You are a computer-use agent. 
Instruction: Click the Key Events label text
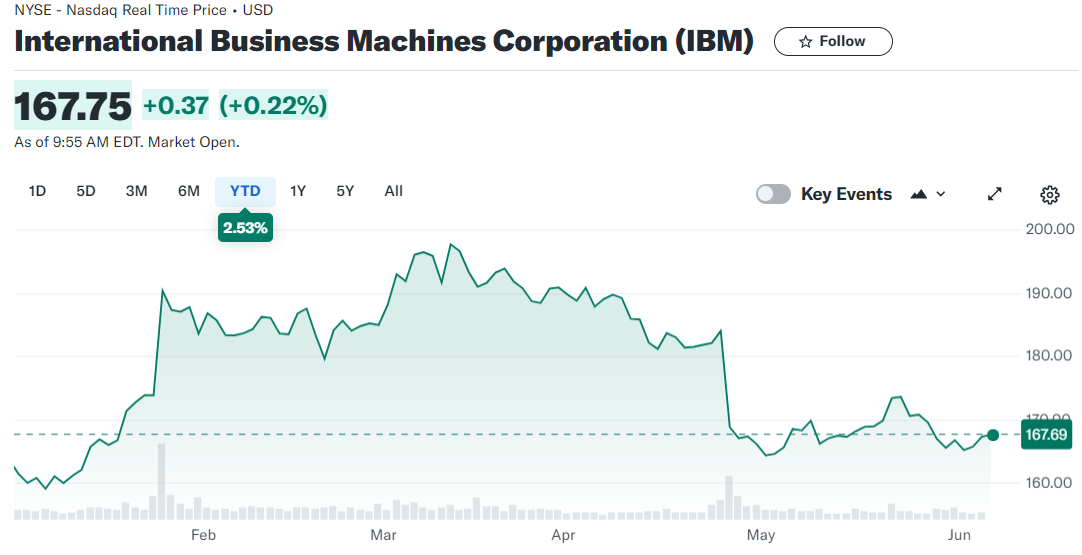pyautogui.click(x=846, y=194)
